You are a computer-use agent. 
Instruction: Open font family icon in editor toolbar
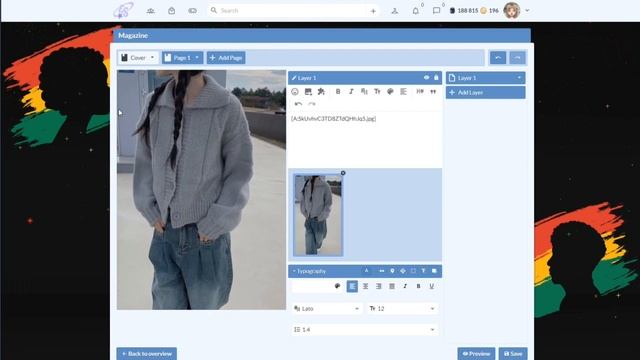coord(364,92)
